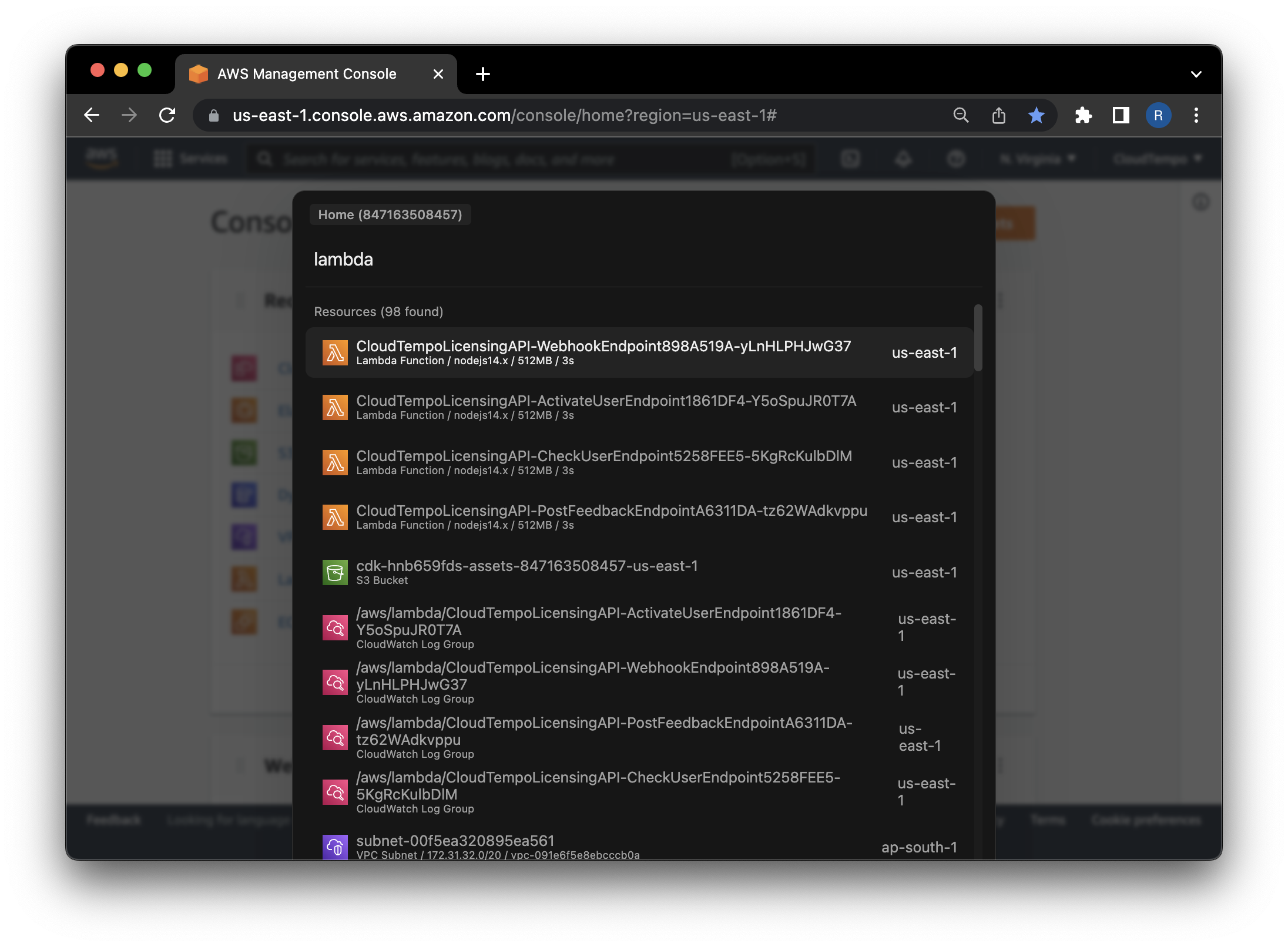Viewport: 1288px width, 947px height.
Task: Open the browser side panel icon
Action: 1121,115
